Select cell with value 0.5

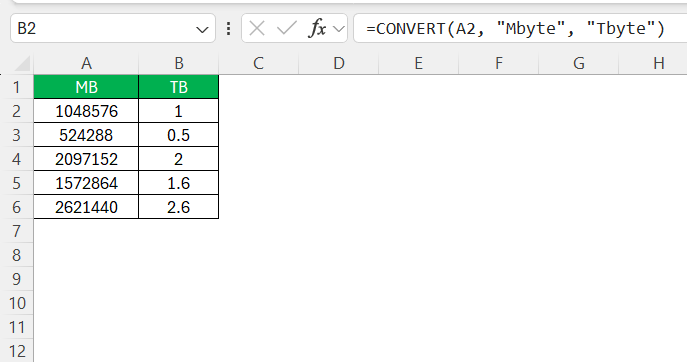pos(179,135)
